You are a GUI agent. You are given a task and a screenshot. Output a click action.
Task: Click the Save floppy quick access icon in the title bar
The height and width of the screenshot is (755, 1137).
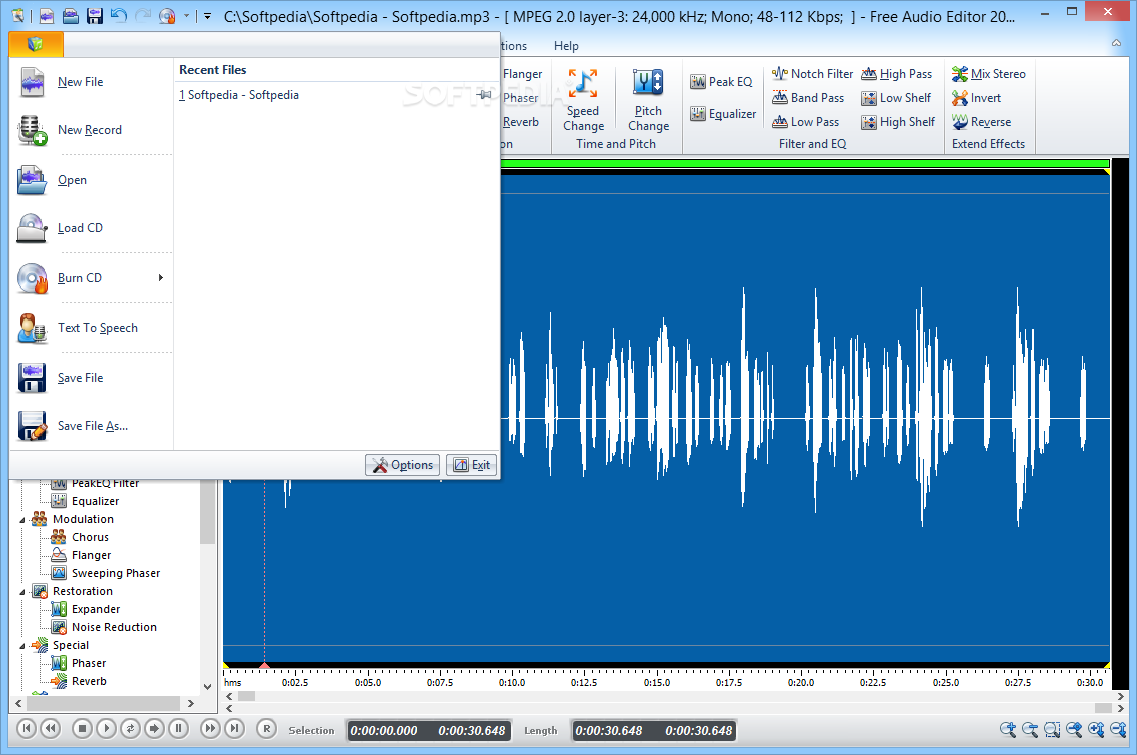click(x=95, y=15)
